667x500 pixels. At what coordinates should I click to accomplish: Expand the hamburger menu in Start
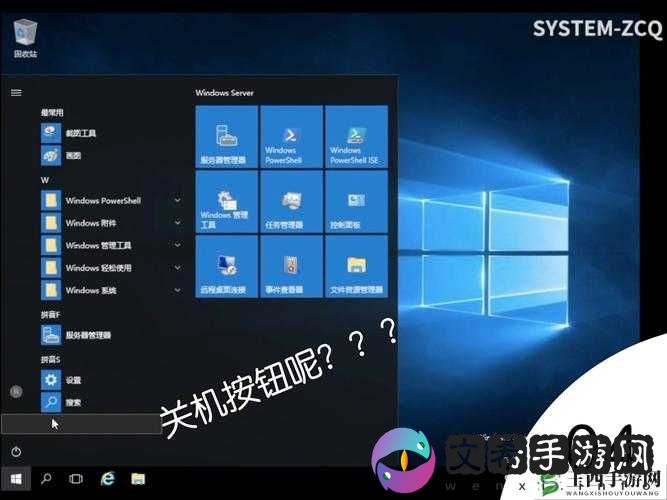point(16,92)
